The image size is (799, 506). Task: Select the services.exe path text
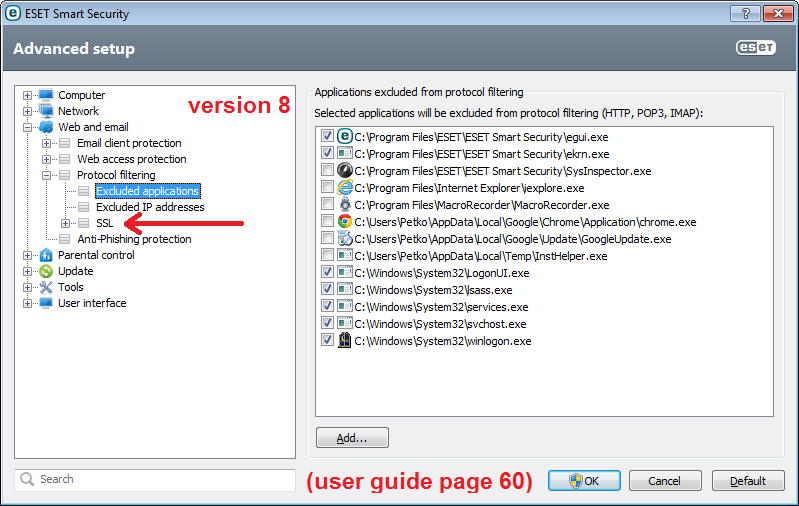pos(441,307)
